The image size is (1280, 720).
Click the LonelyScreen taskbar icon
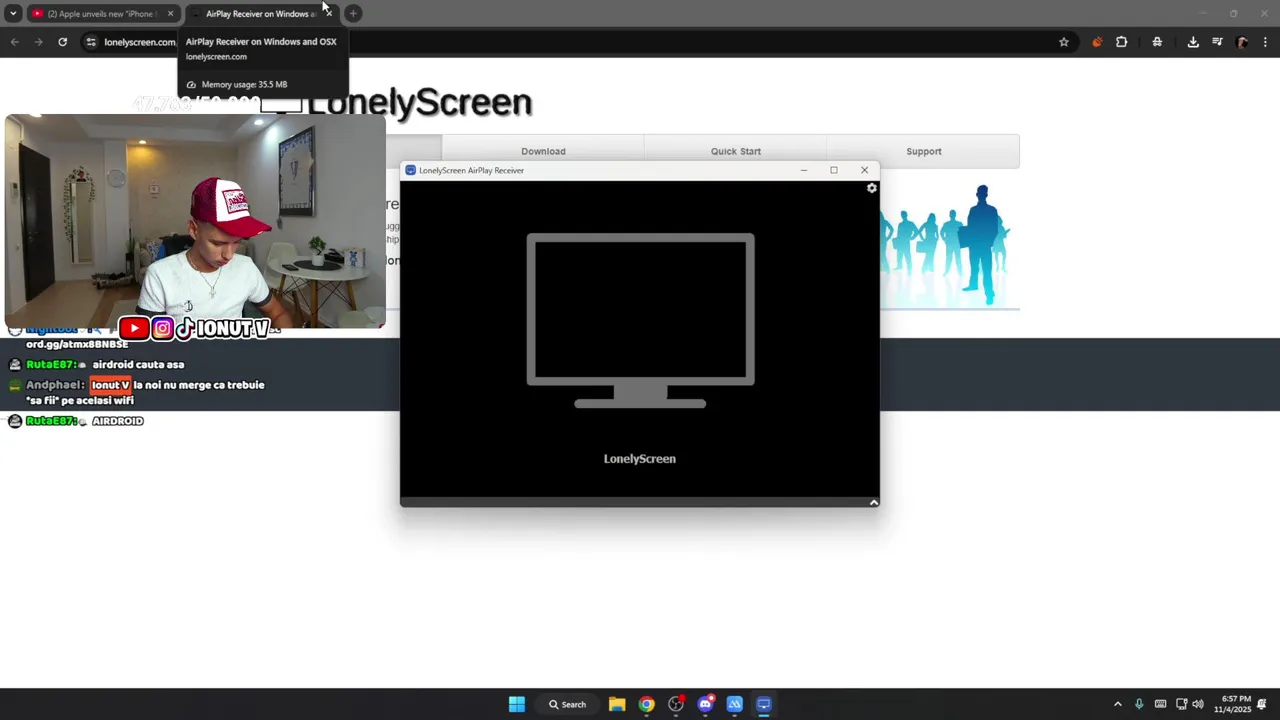point(764,704)
